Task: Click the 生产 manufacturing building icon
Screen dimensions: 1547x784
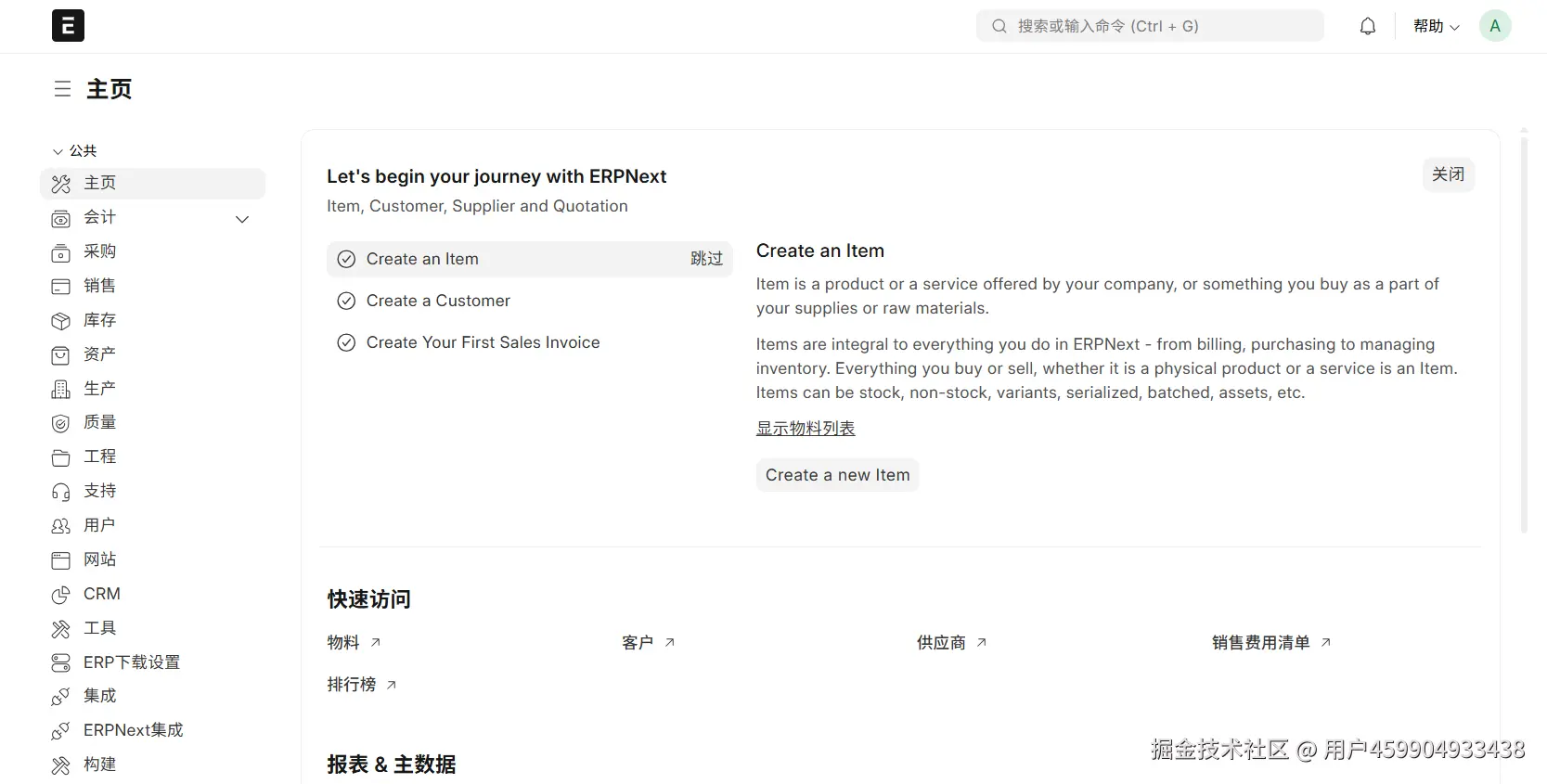Action: click(x=60, y=390)
